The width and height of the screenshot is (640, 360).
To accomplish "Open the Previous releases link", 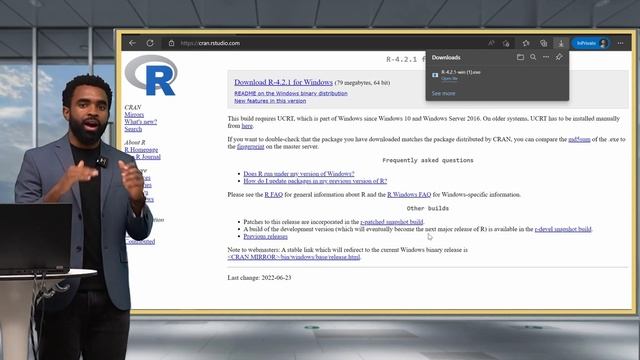I will (265, 237).
